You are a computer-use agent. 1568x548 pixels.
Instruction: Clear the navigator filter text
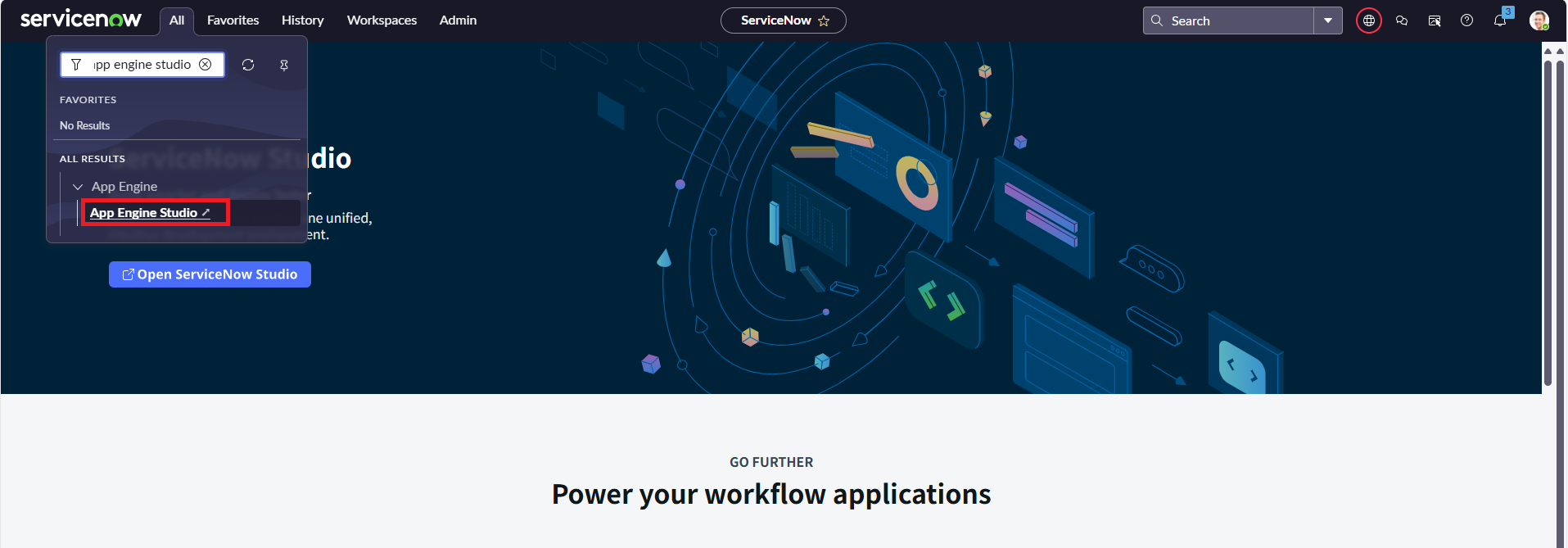coord(206,65)
